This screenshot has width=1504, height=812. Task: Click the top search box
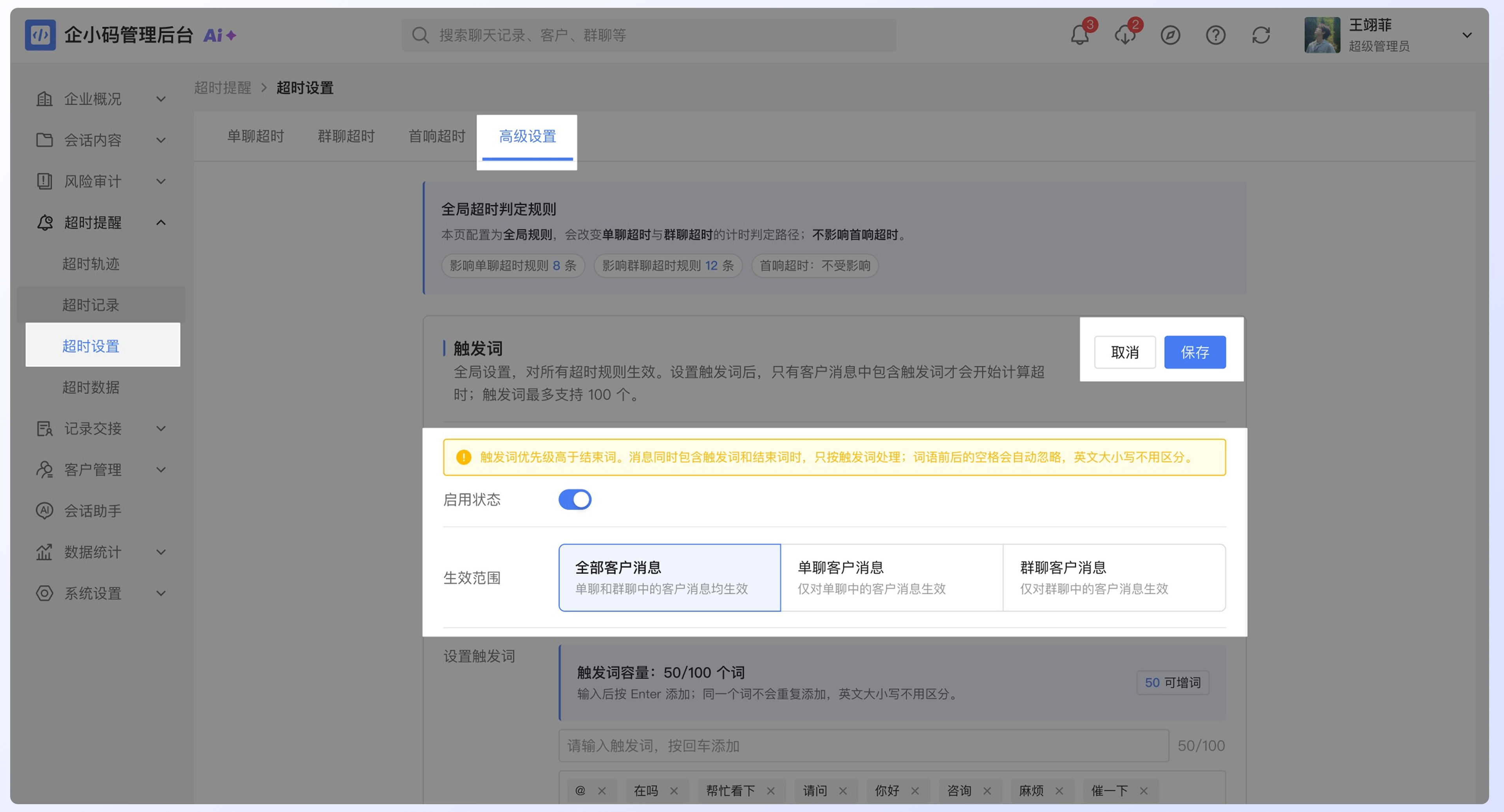tap(649, 35)
